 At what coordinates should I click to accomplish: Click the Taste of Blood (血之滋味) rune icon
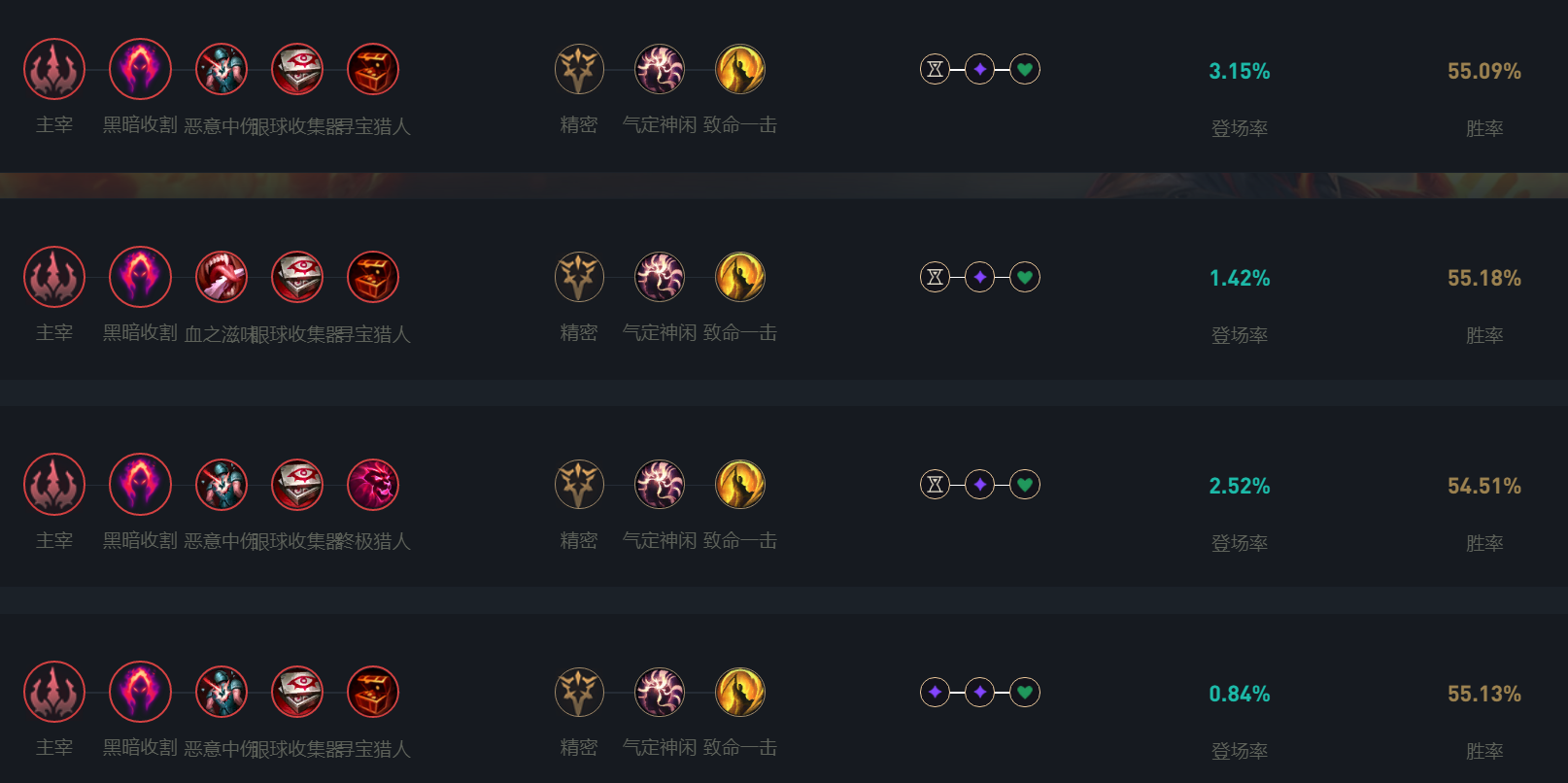[222, 277]
